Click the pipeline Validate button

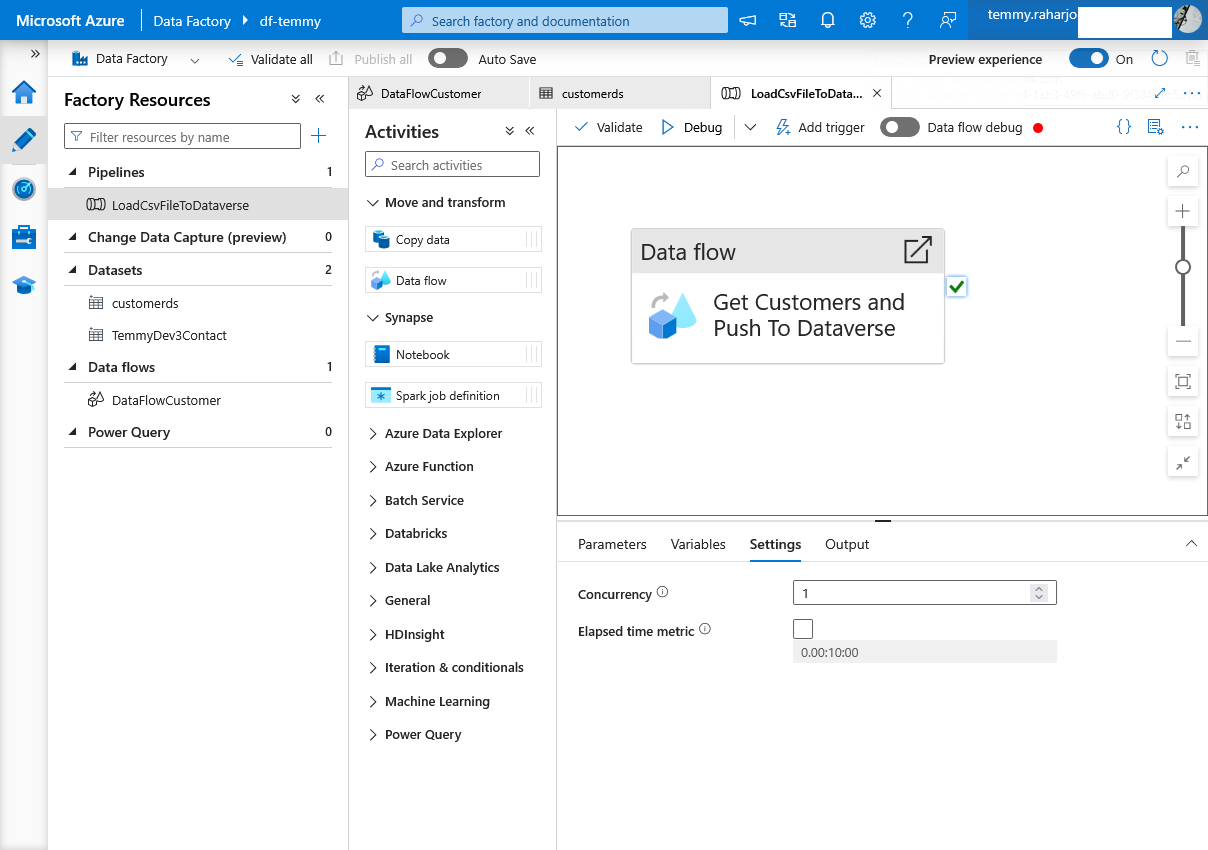[x=608, y=127]
